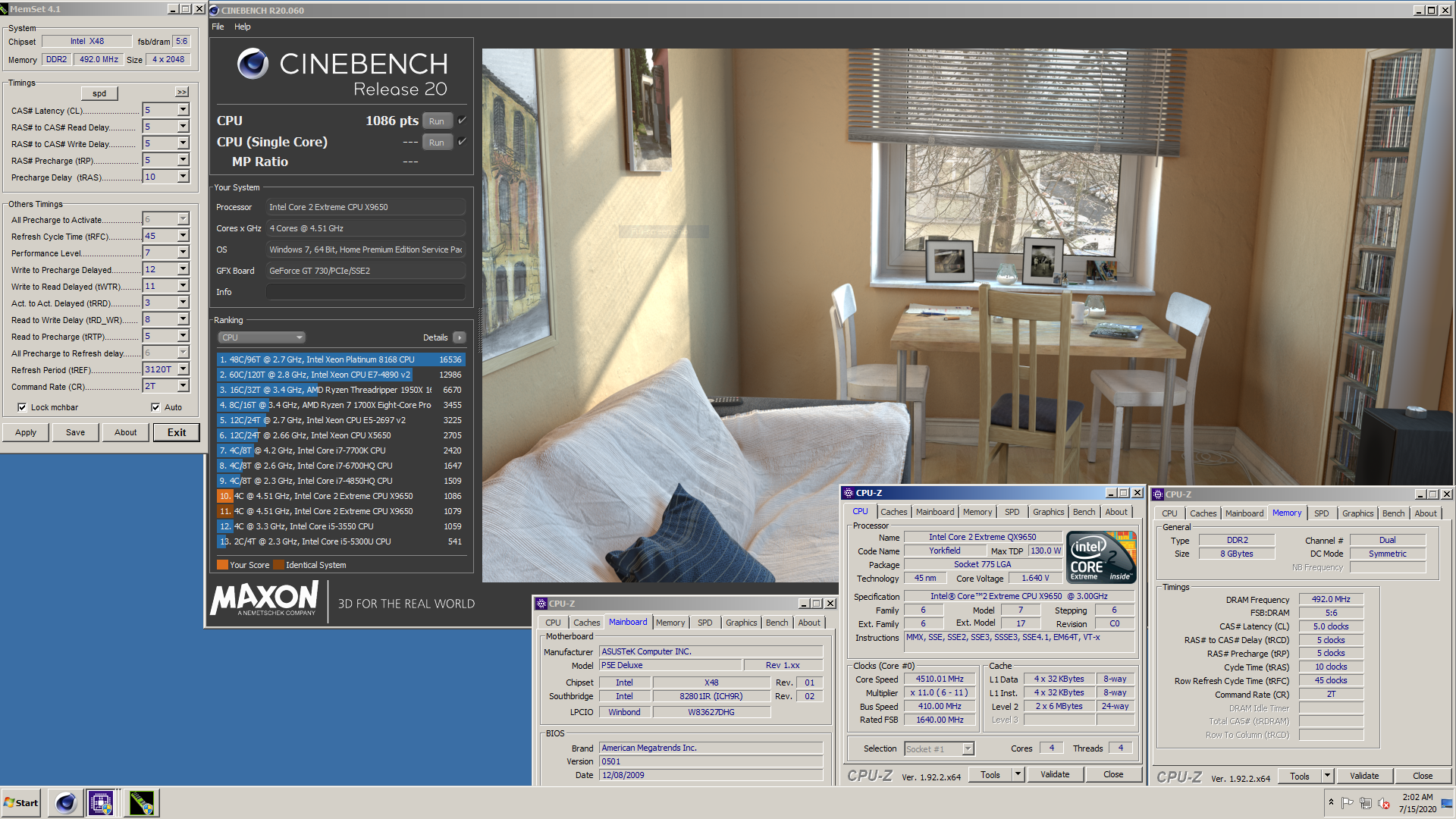Click the MemSet >> expand button
This screenshot has height=819, width=1456.
[181, 92]
